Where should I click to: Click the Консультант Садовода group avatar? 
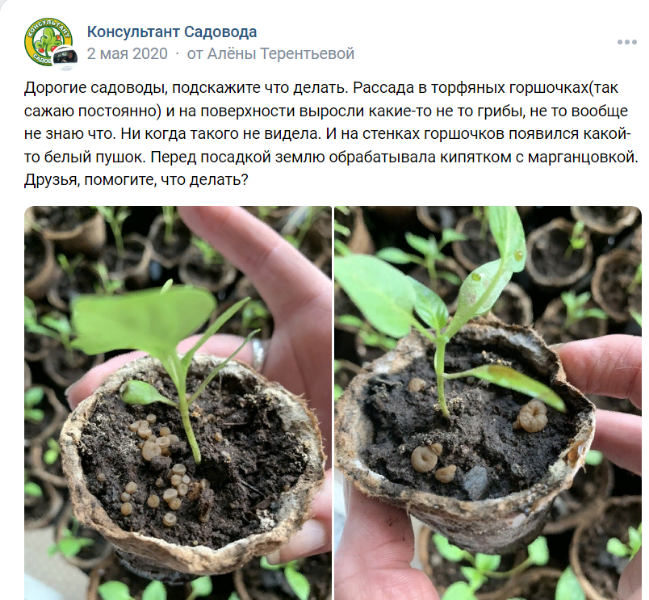pos(46,41)
